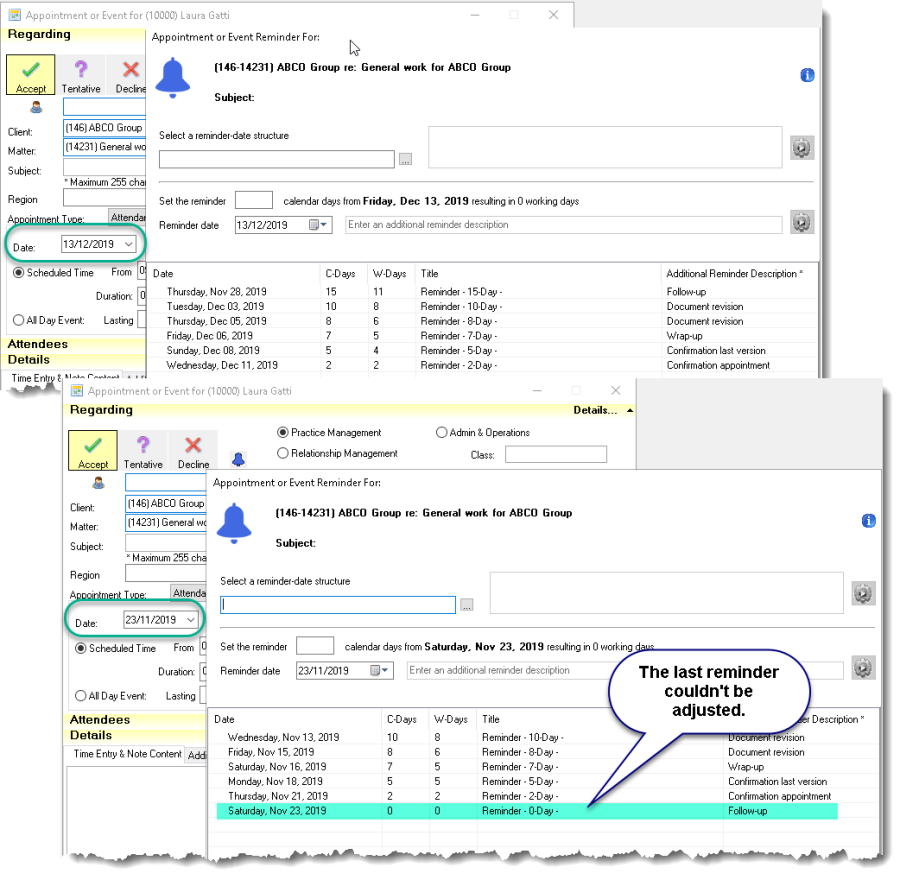900x880 pixels.
Task: Click gear beside reminder-date structure, 13/12/2019 window
Action: click(x=802, y=148)
